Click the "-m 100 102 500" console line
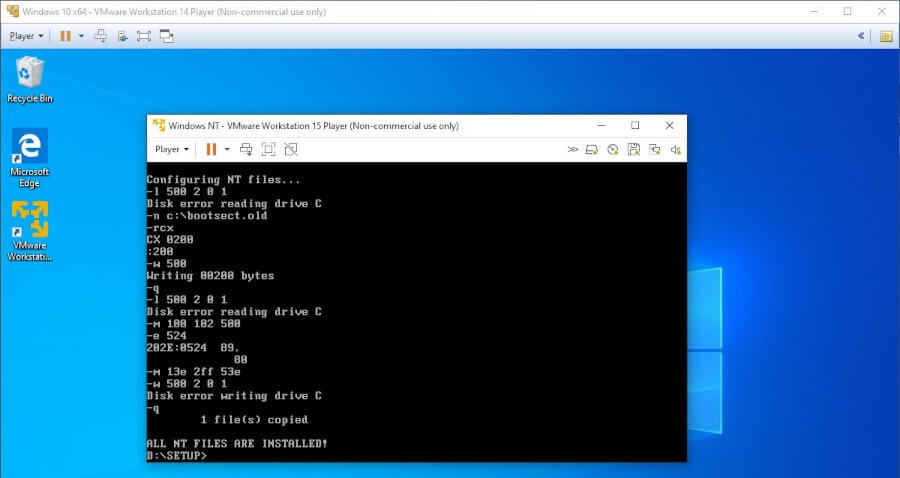900x478 pixels. [x=193, y=324]
